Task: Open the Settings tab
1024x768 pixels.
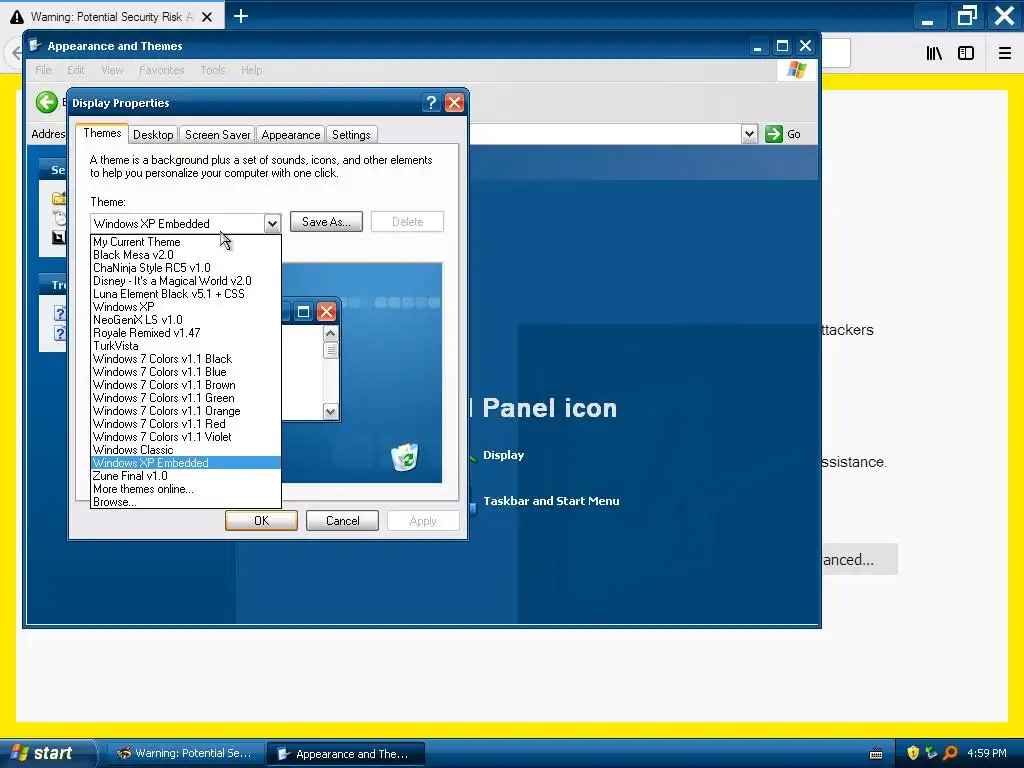Action: point(351,135)
